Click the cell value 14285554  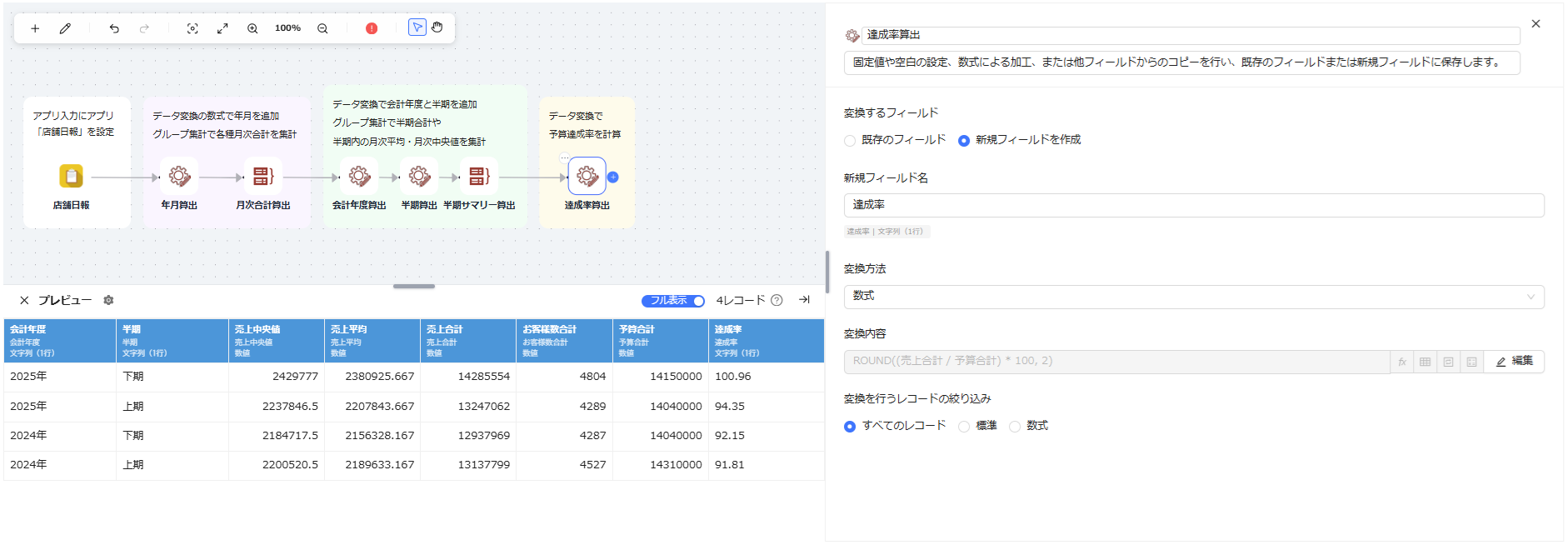[x=484, y=377]
